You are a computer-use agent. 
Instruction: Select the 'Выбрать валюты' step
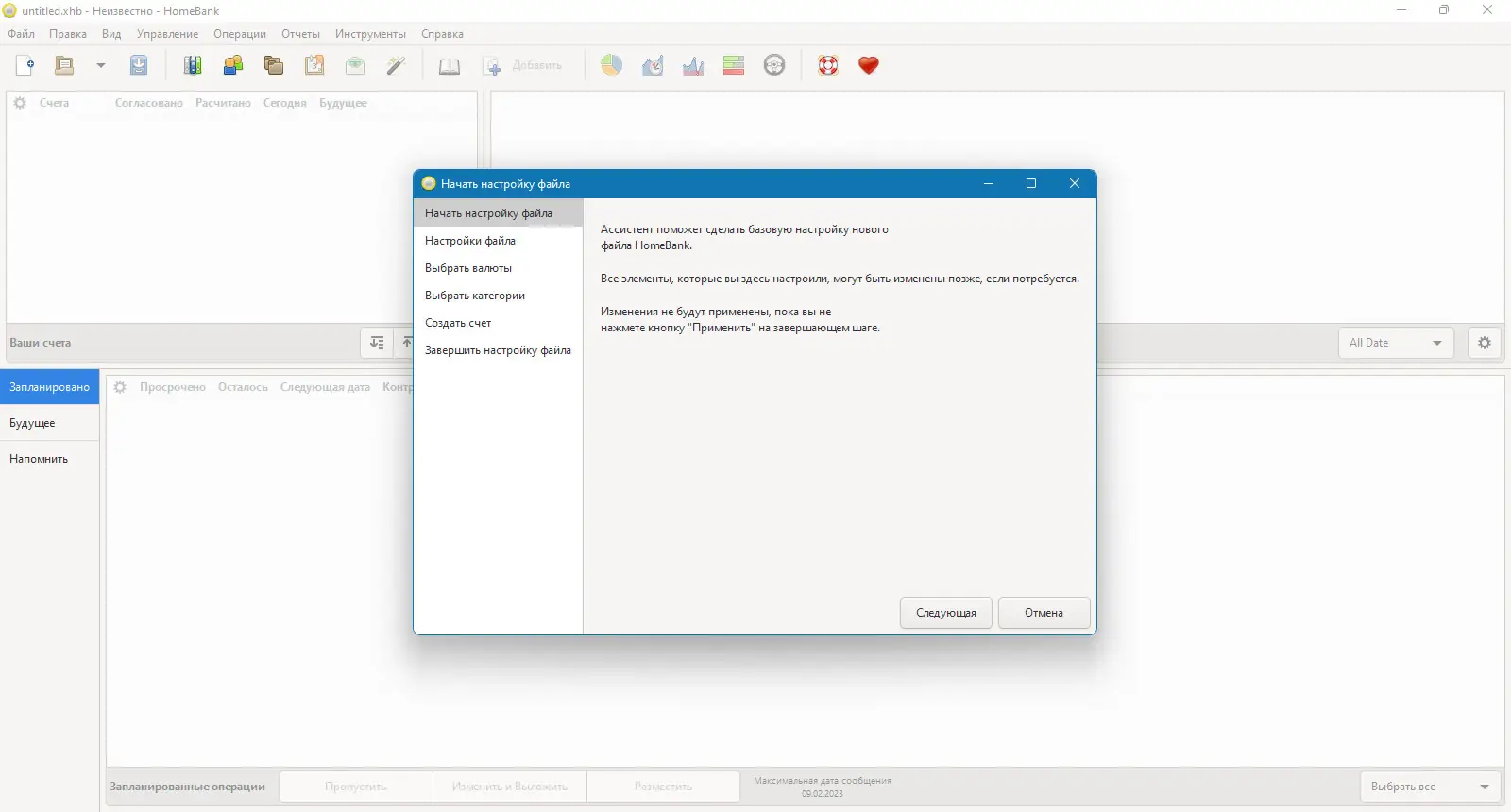pyautogui.click(x=499, y=268)
